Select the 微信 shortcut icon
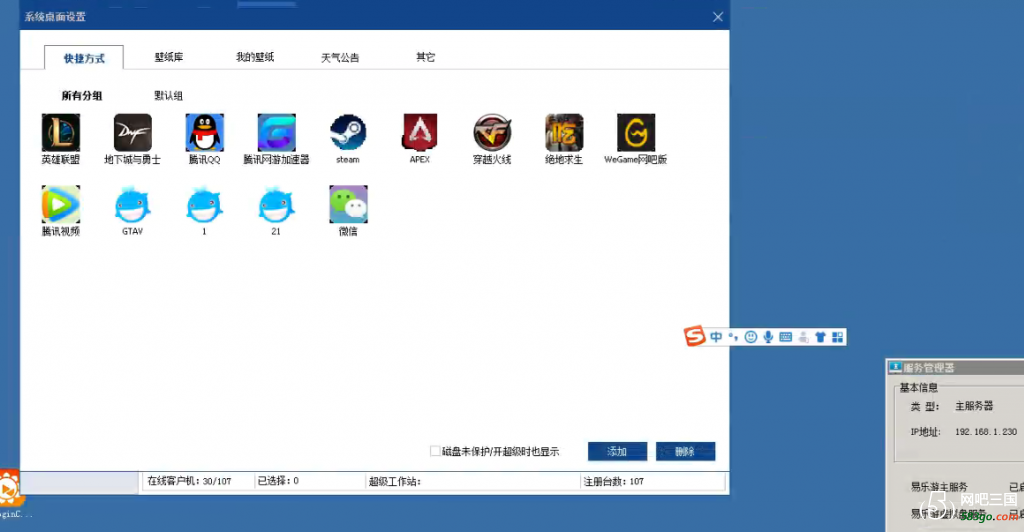Screen dimensions: 1024x532 coord(348,204)
